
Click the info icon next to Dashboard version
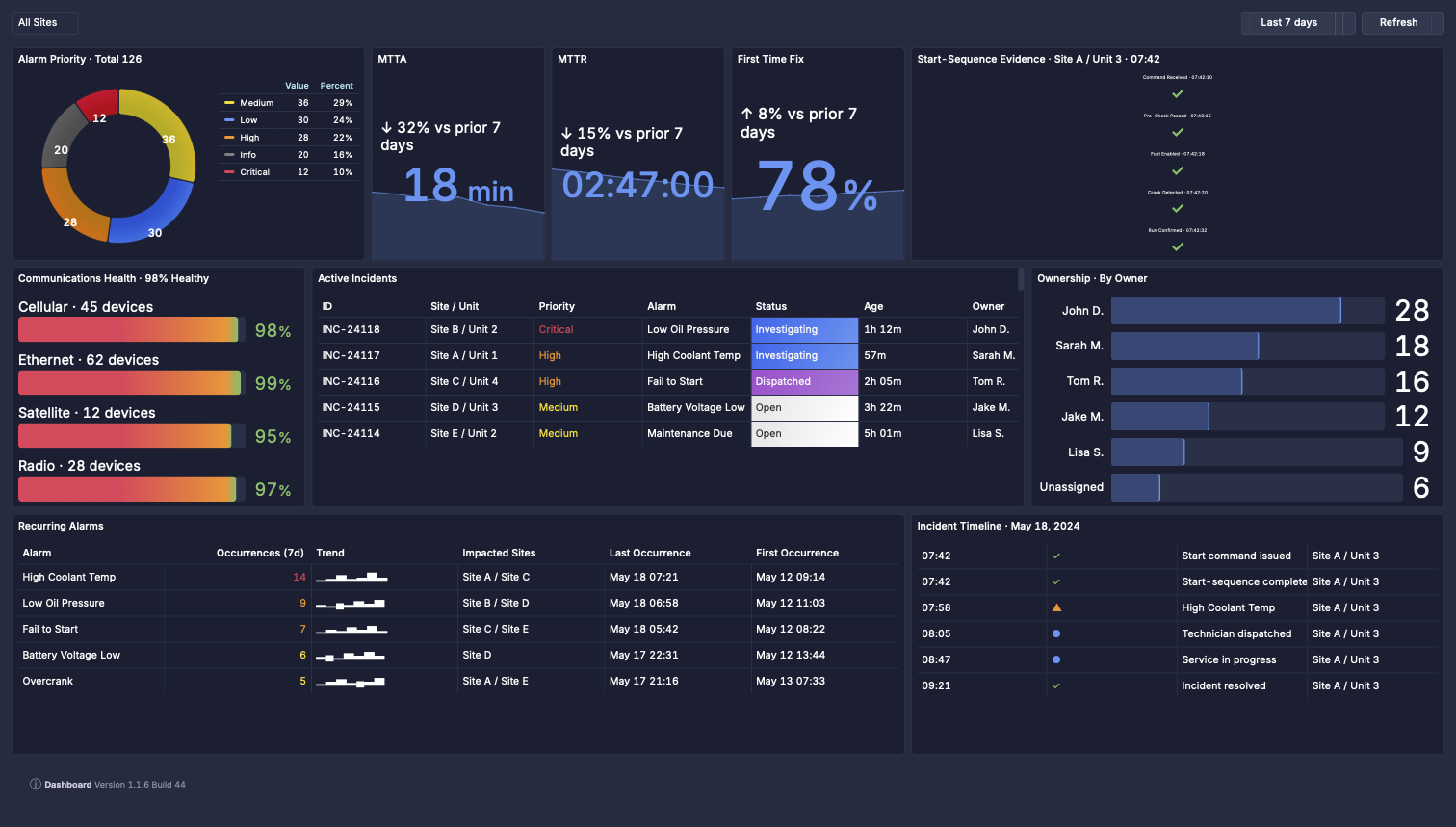point(36,785)
